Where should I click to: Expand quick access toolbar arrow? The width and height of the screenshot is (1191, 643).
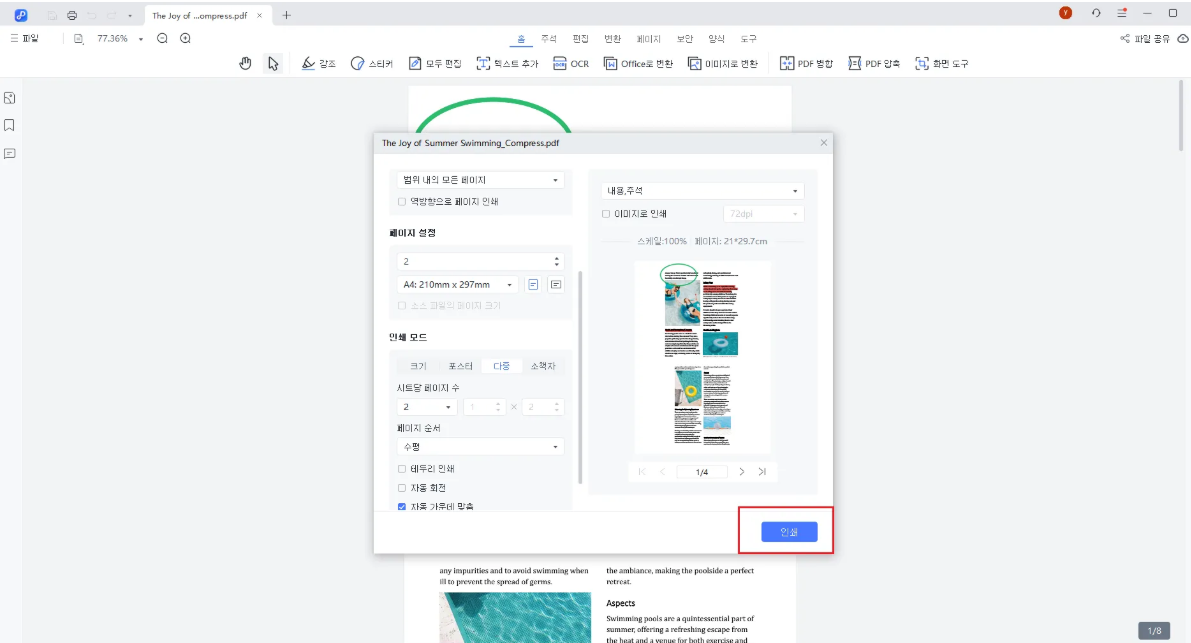pyautogui.click(x=130, y=15)
